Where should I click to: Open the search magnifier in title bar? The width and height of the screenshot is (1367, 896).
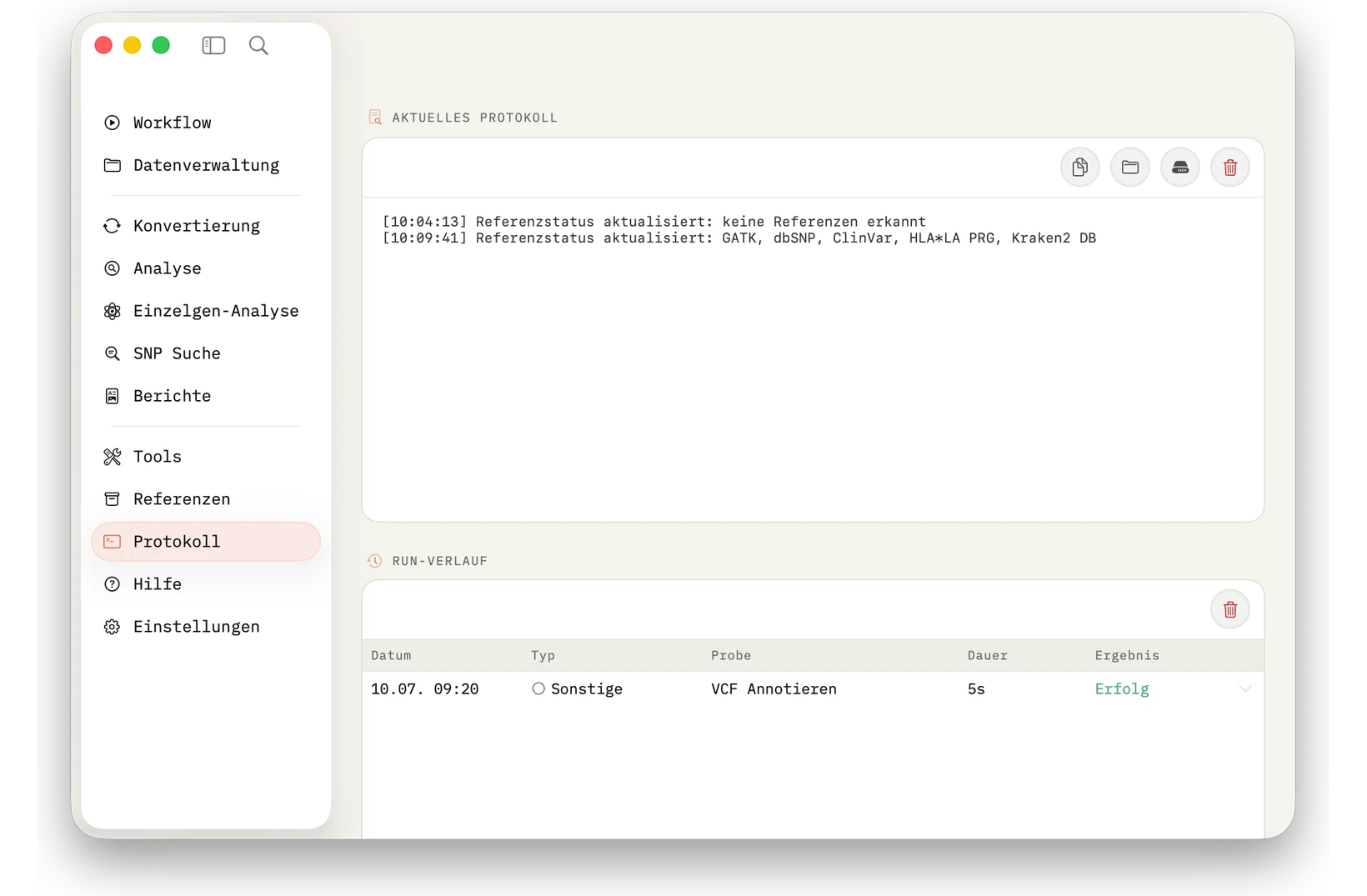[258, 45]
